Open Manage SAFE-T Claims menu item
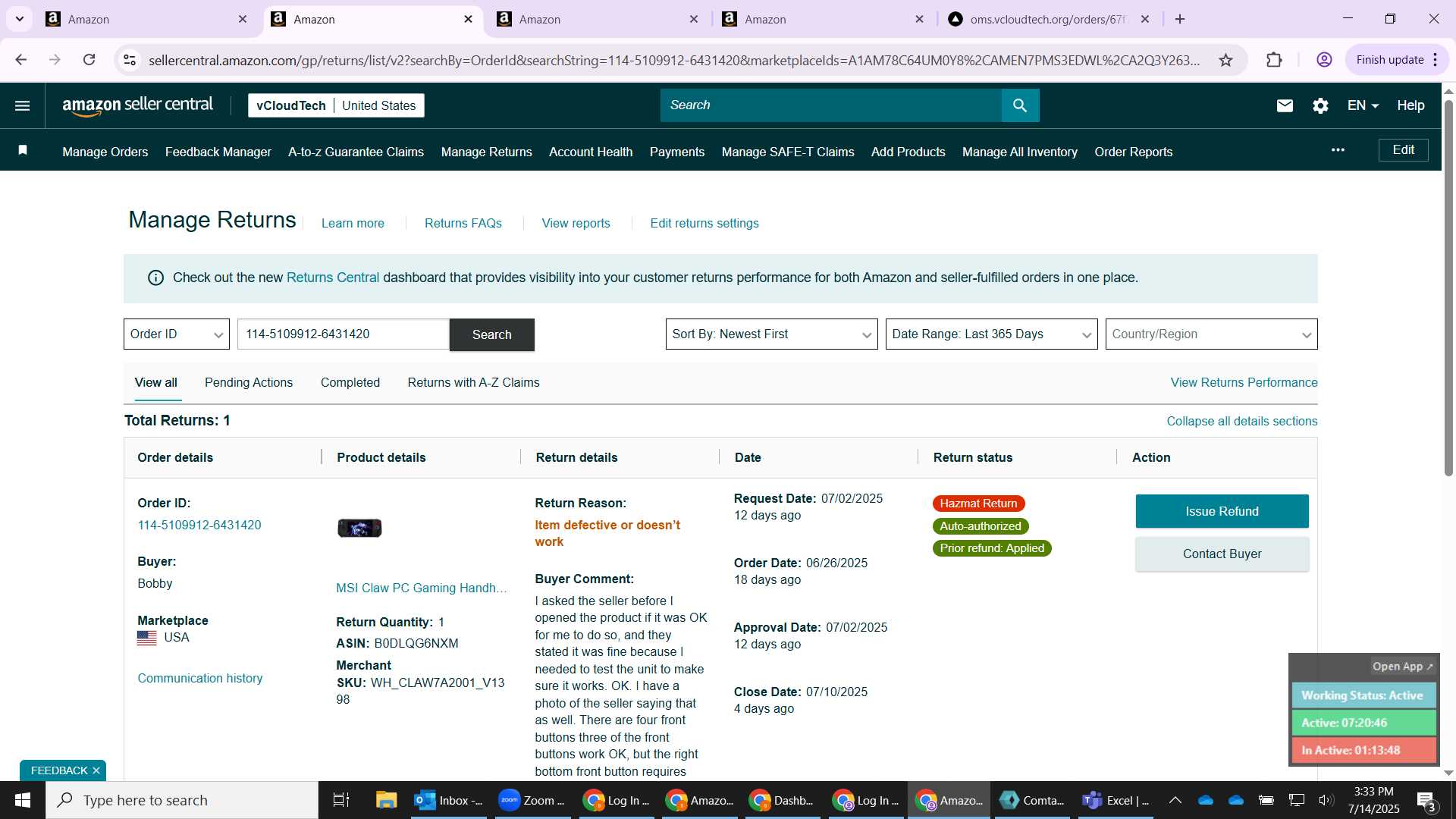 (x=788, y=152)
